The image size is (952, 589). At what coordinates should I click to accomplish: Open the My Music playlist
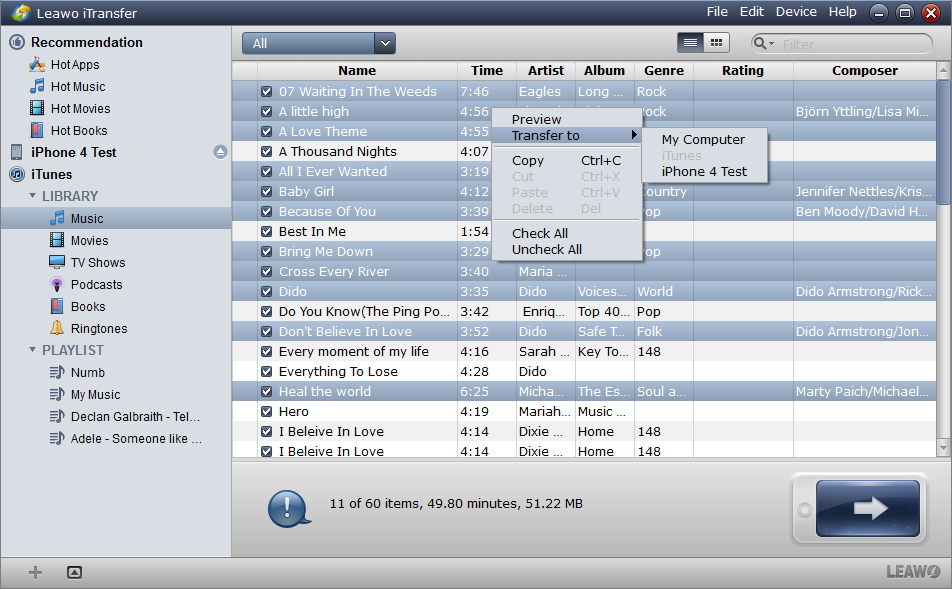95,394
